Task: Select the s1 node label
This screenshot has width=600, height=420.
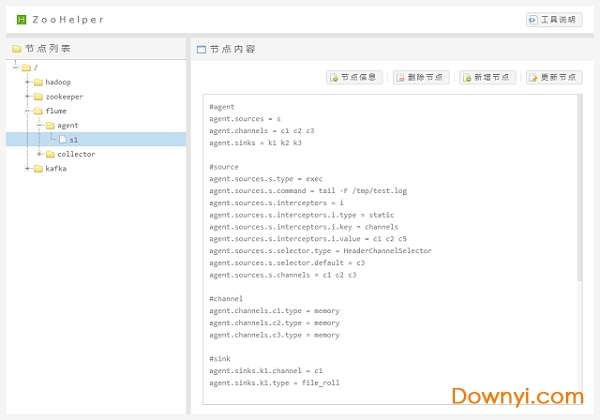Action: click(x=73, y=140)
